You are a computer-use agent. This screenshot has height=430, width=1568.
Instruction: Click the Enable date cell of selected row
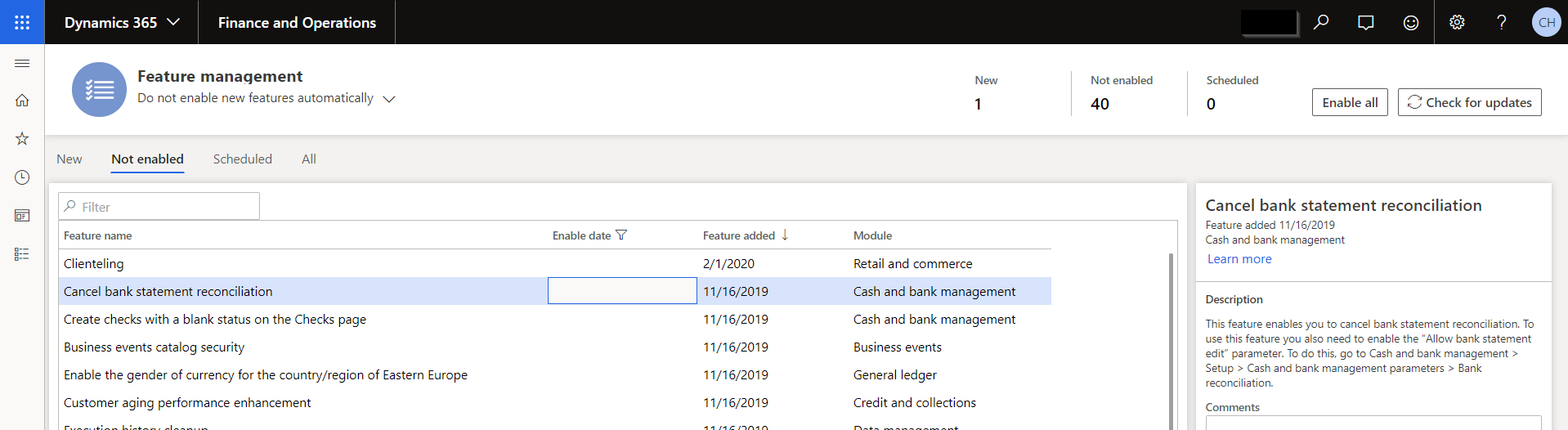point(622,291)
